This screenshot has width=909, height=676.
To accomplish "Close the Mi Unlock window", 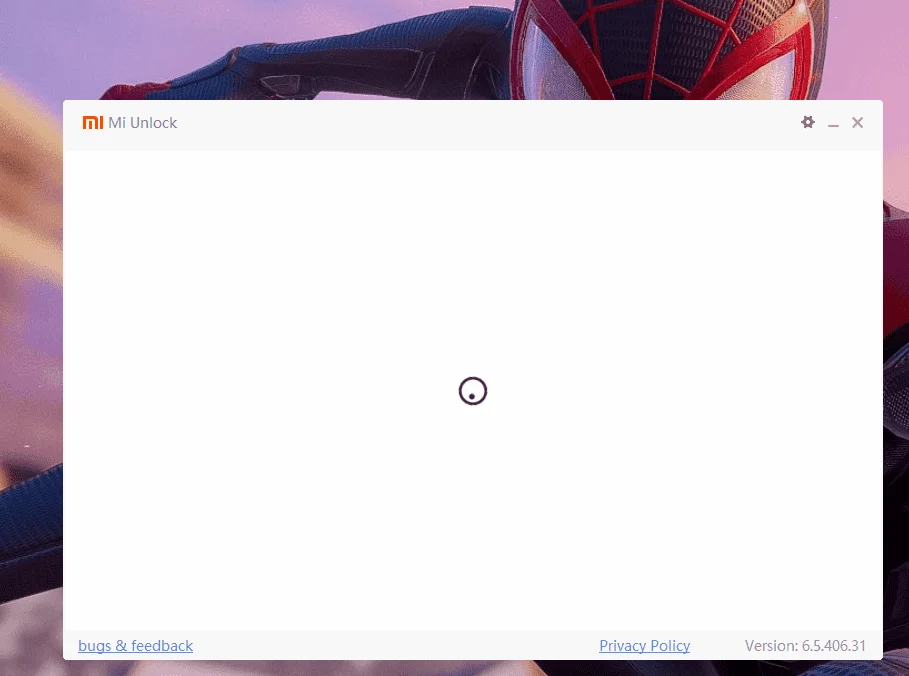I will [857, 122].
